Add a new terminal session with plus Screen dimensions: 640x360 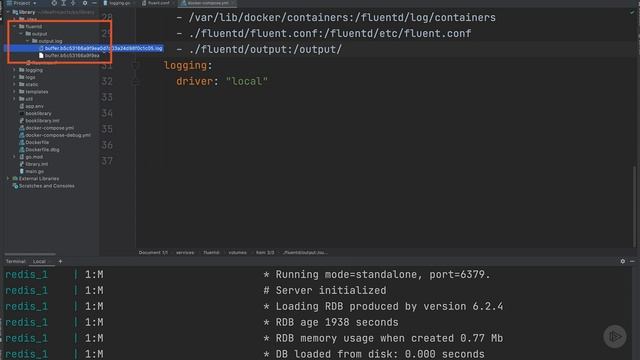[x=60, y=262]
